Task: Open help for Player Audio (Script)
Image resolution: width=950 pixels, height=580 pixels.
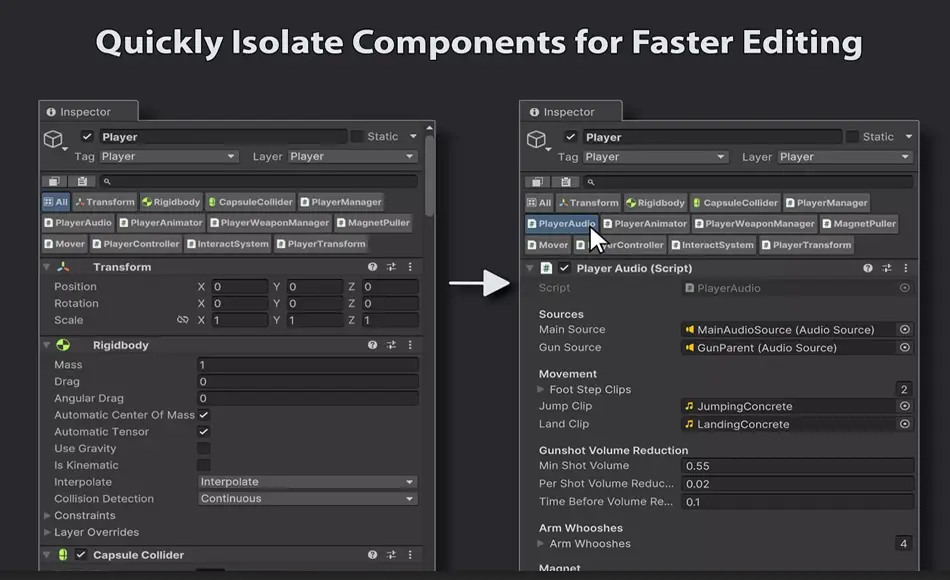Action: click(x=868, y=268)
